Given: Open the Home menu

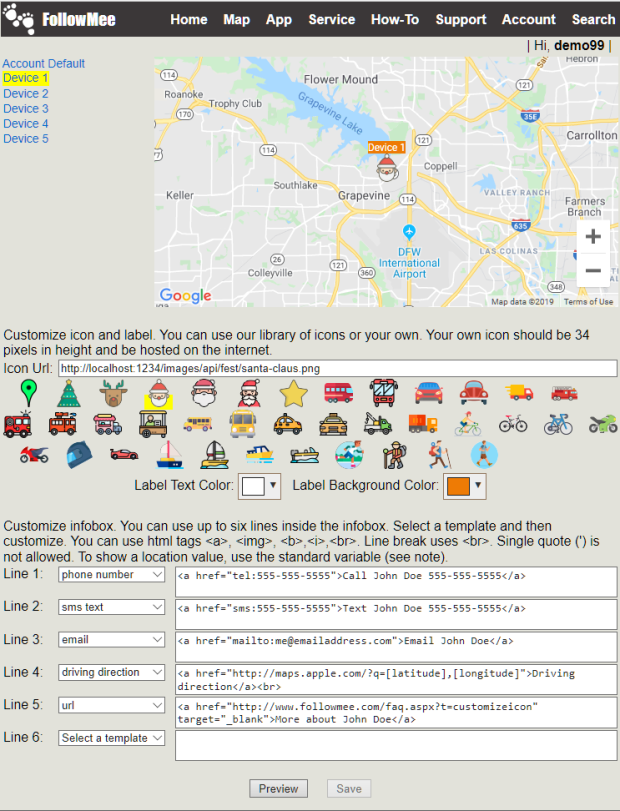Looking at the screenshot, I should click(189, 20).
